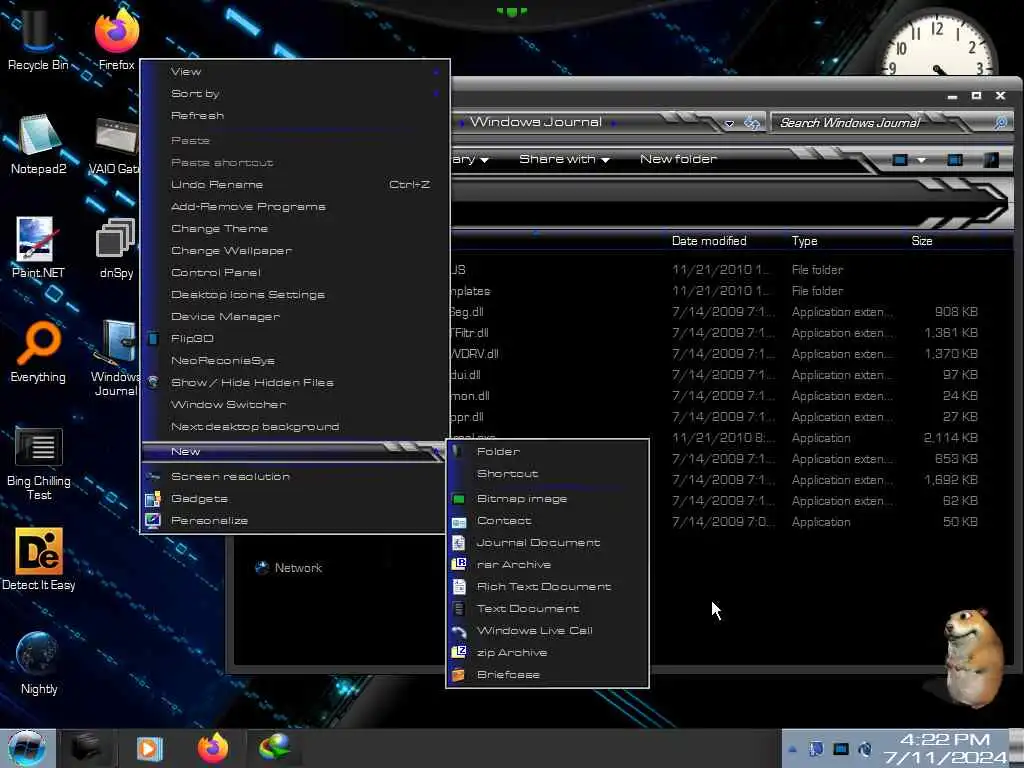
Task: Choose Add-Remove Programs menu entry
Action: pyautogui.click(x=295, y=206)
